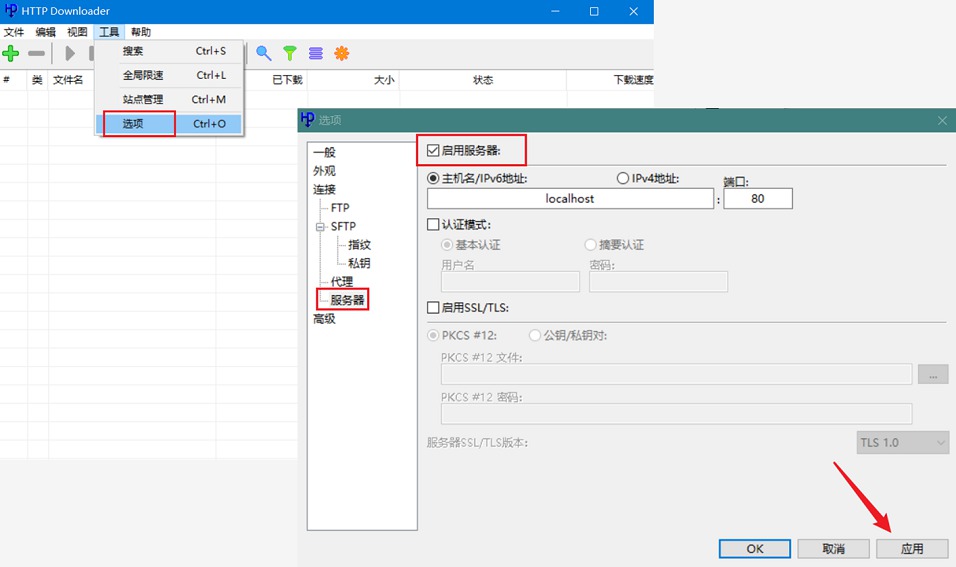Select PKCS #12 radio button

tap(433, 336)
